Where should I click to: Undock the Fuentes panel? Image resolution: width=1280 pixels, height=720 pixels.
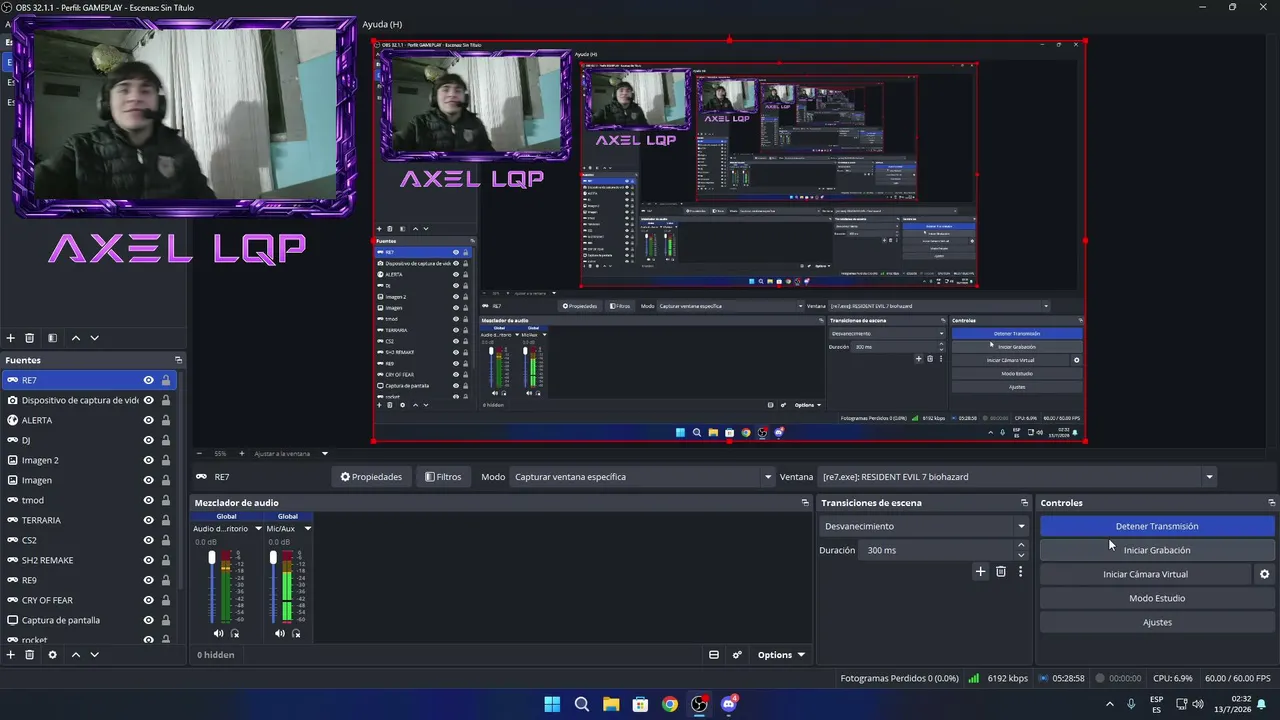click(178, 360)
